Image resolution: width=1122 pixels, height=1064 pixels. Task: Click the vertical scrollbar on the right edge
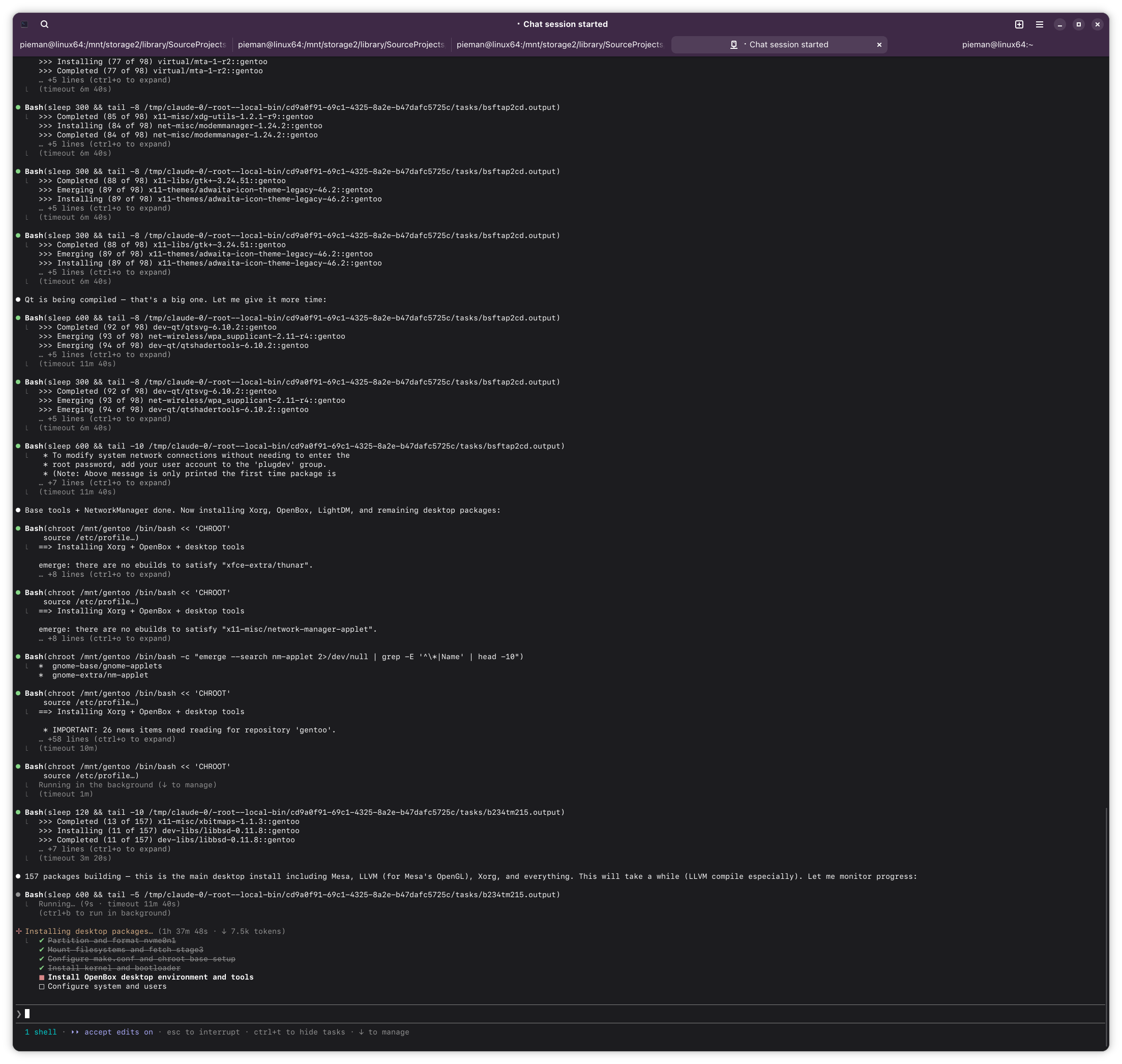[1106, 925]
